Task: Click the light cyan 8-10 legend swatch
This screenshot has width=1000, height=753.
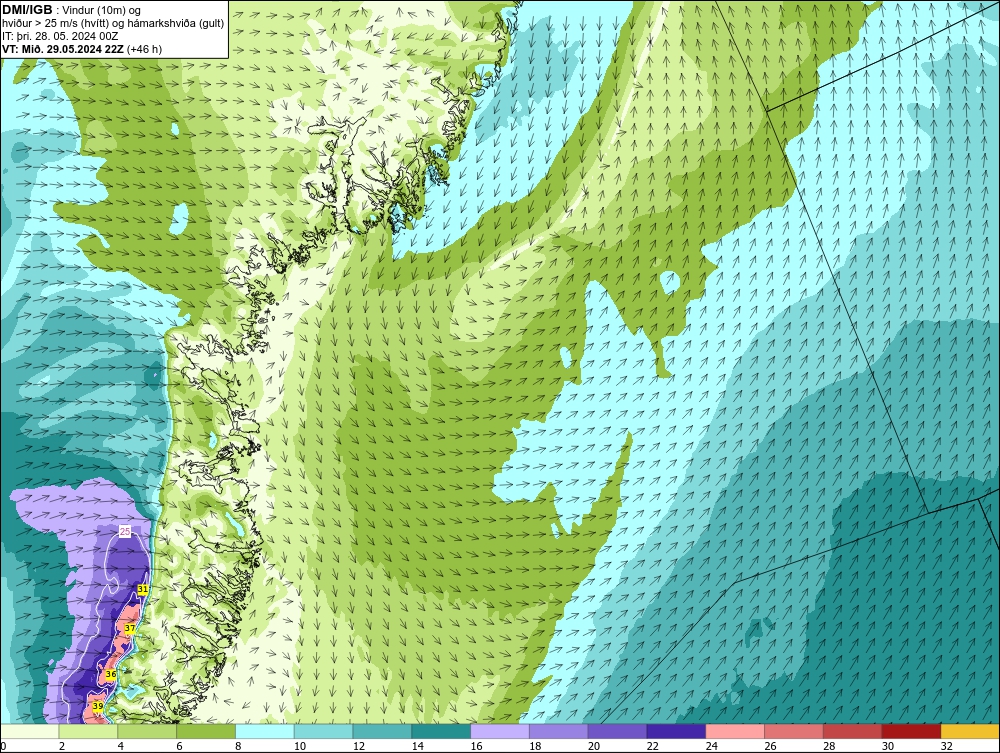Action: pos(265,731)
